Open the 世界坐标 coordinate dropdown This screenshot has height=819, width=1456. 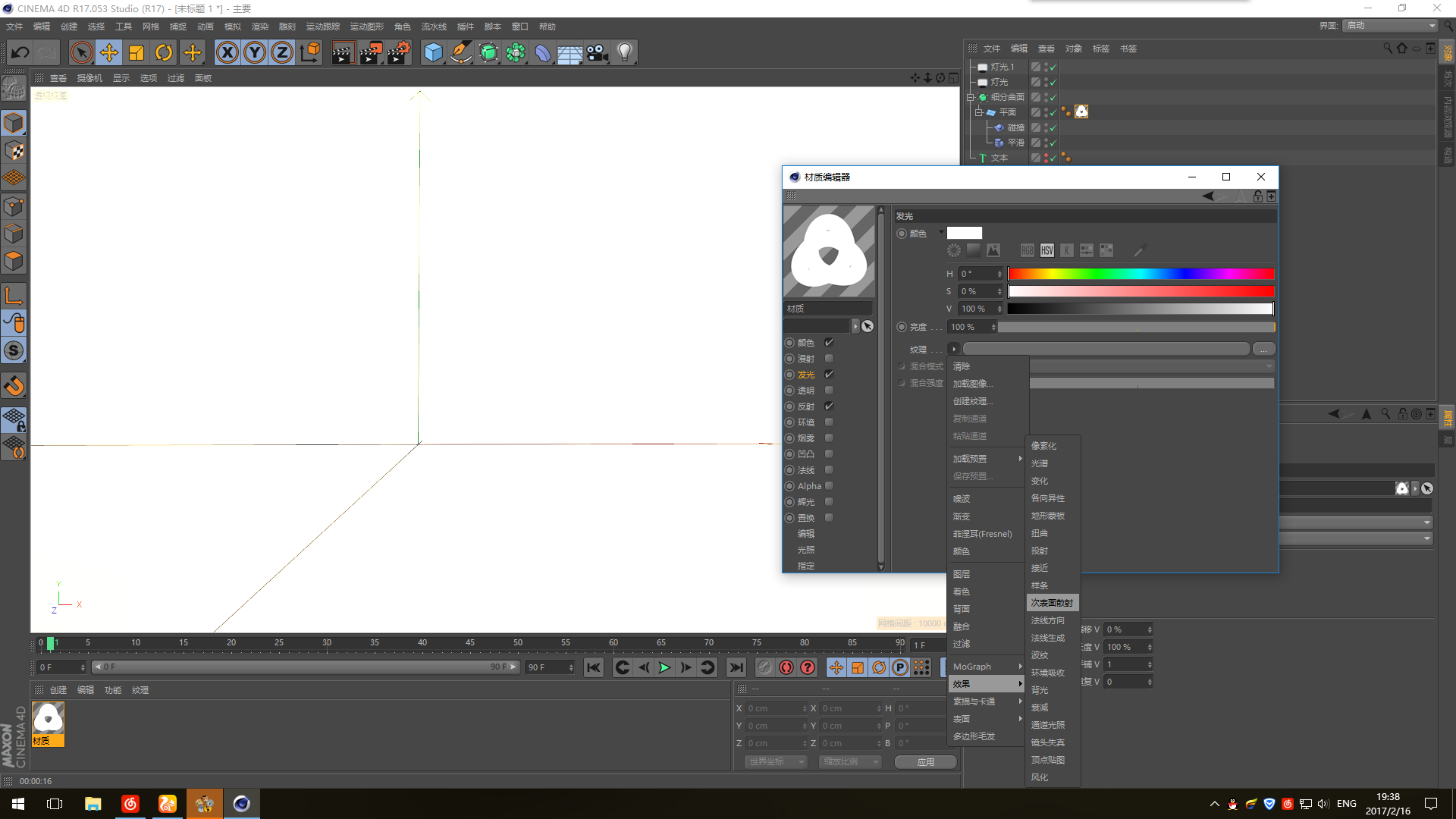(775, 761)
